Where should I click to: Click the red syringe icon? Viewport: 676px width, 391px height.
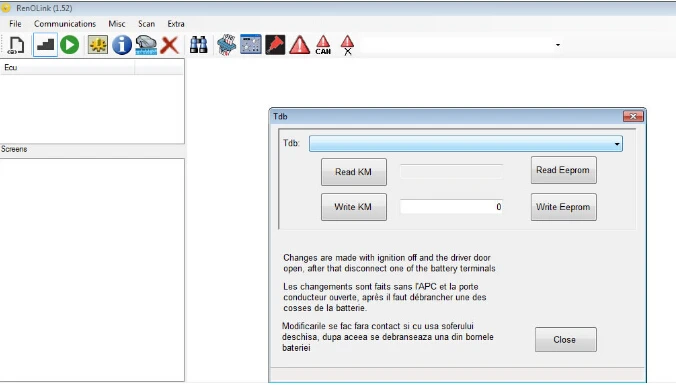(275, 45)
